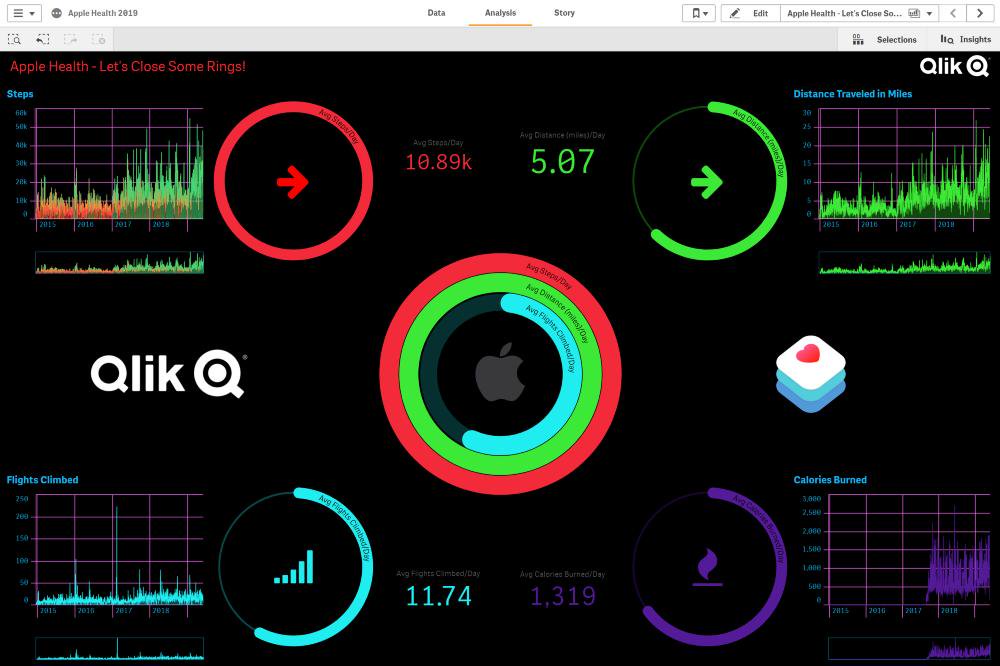Click the small Qlik logo top right
The width and height of the screenshot is (1000, 666).
[954, 66]
